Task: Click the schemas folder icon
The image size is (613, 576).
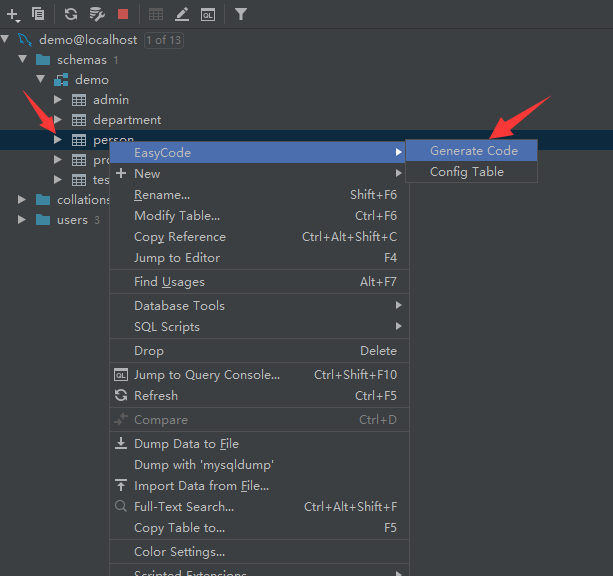Action: tap(43, 60)
